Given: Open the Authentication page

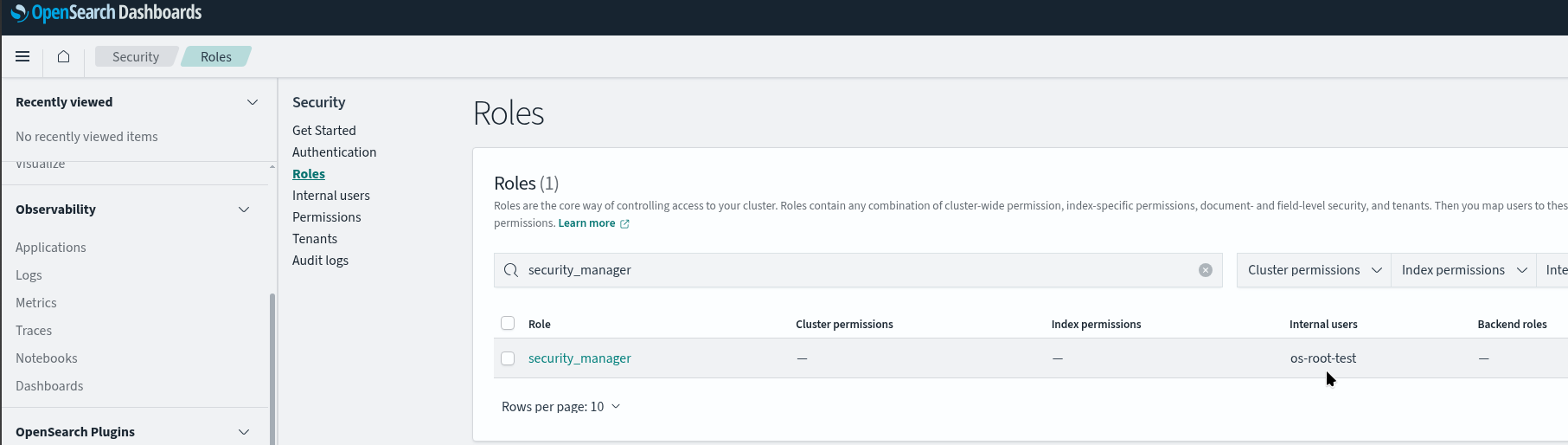Looking at the screenshot, I should 334,152.
